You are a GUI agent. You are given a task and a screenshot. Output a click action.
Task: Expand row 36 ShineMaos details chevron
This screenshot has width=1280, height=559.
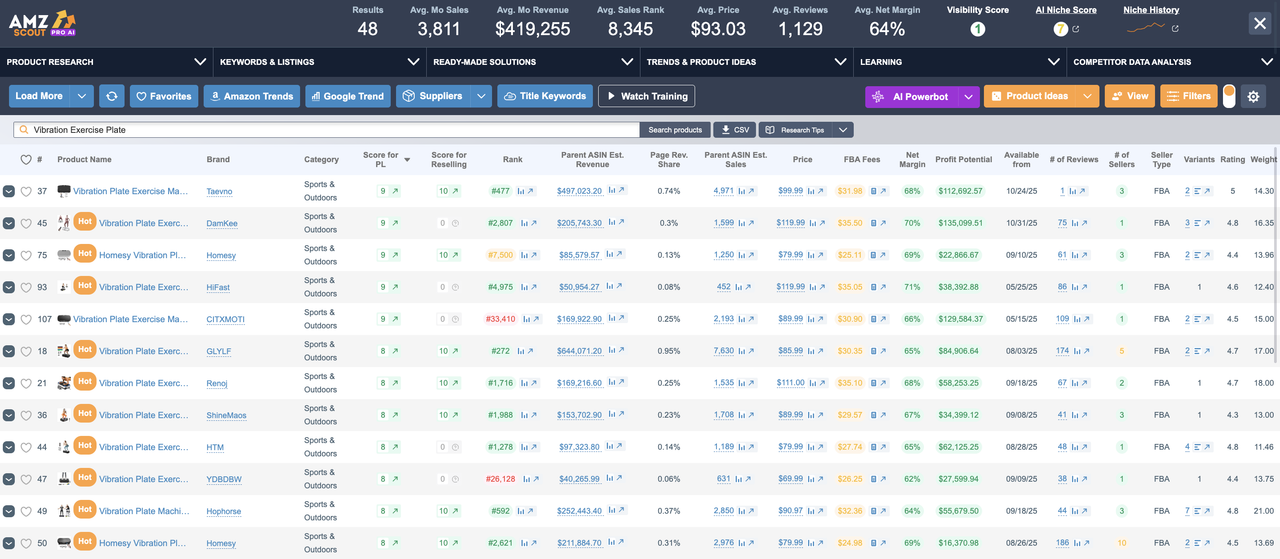(x=8, y=415)
